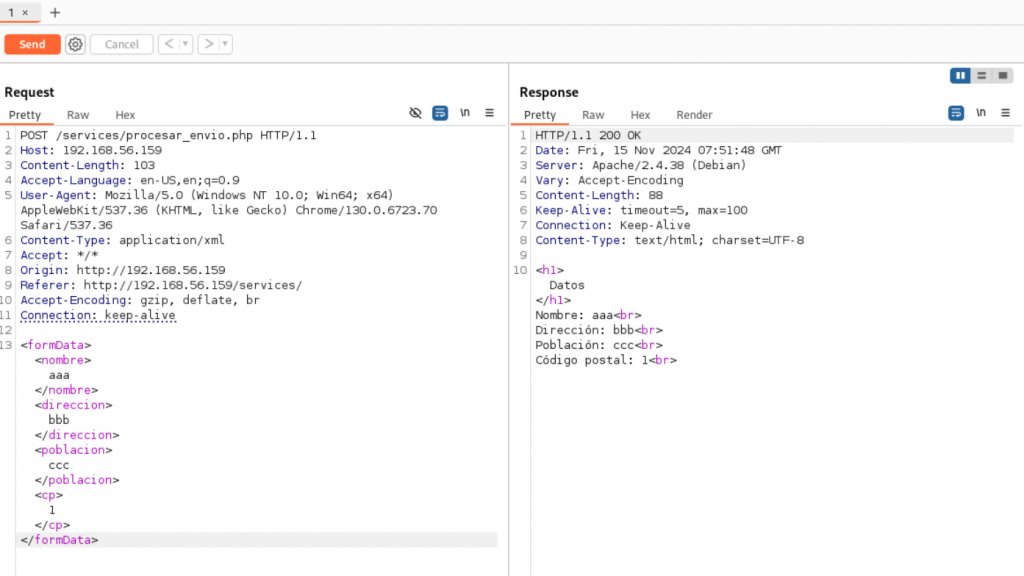Image resolution: width=1024 pixels, height=576 pixels.
Task: Go back to previous request arrow
Action: tap(169, 44)
